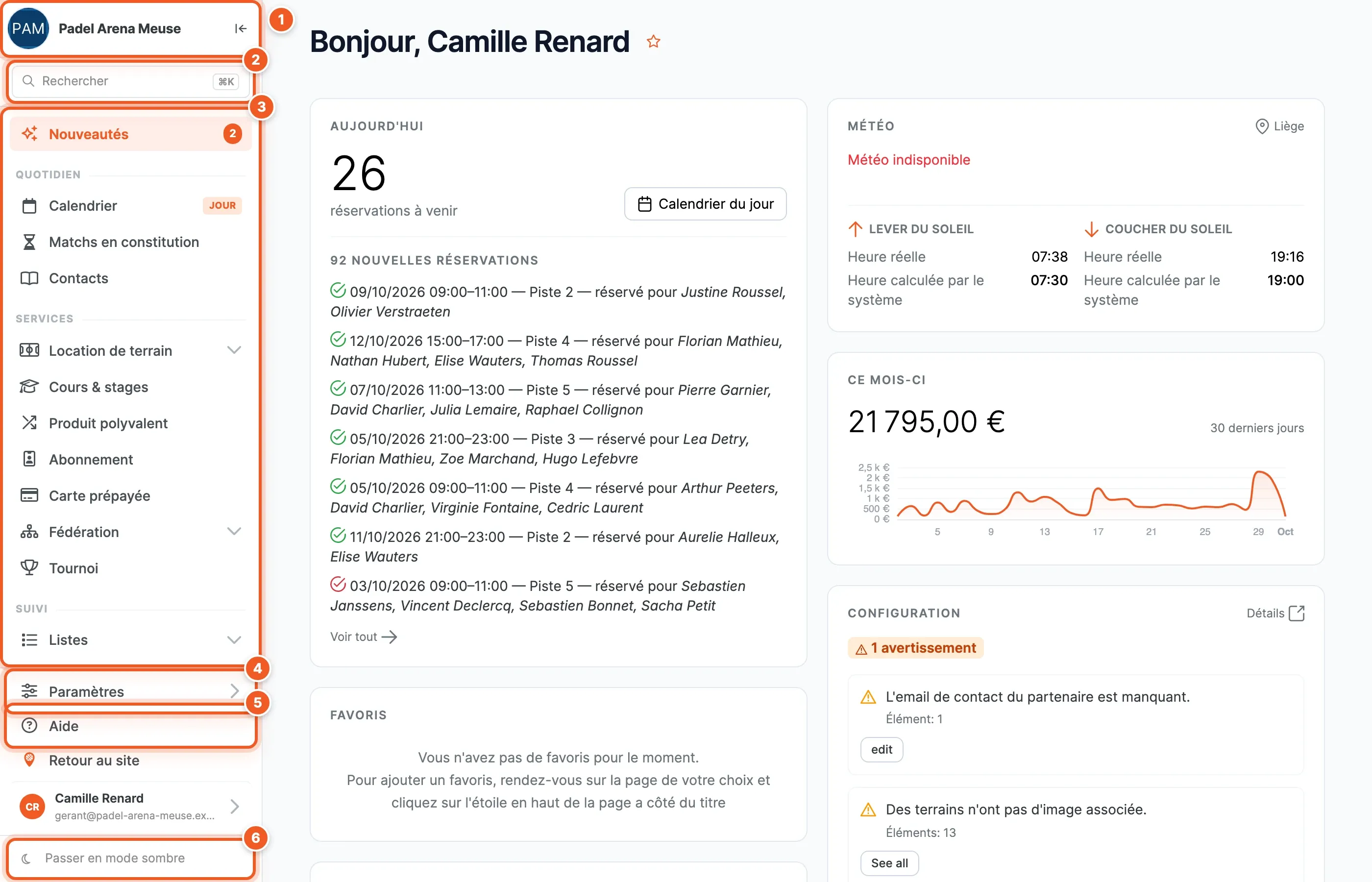Click the Carte prépayée card icon

(x=29, y=495)
